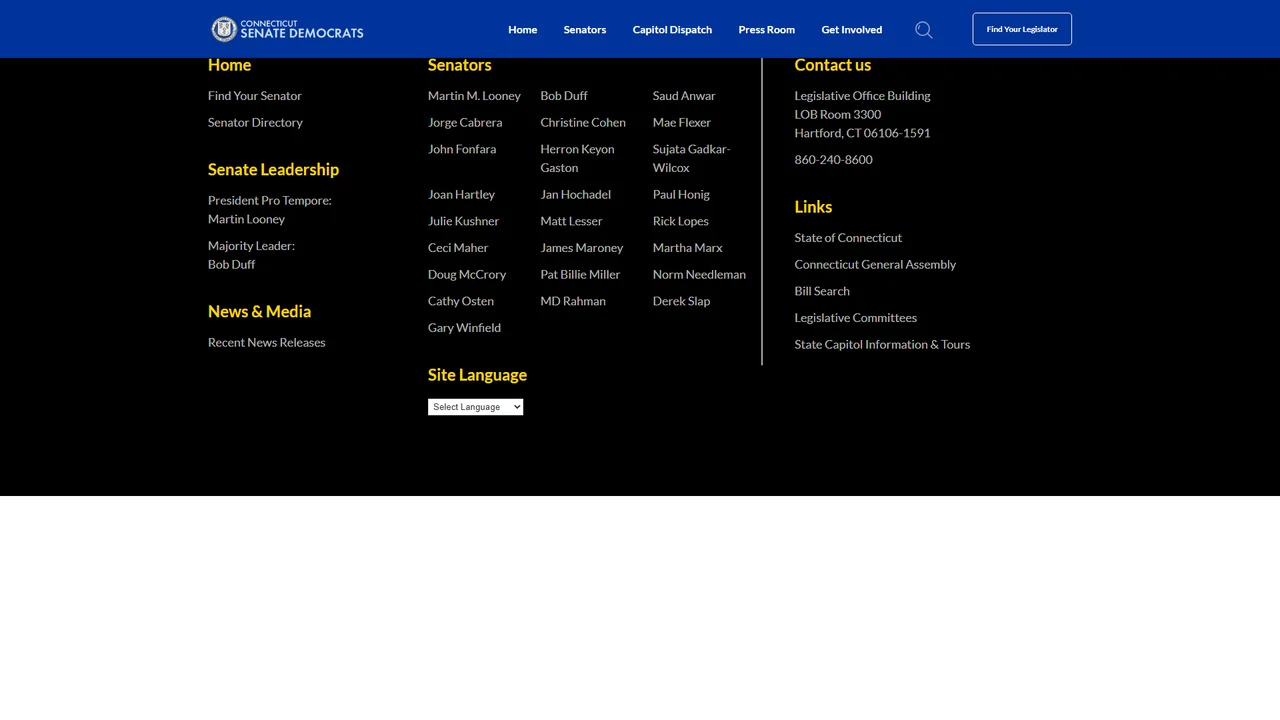Visit the Senator Directory link
This screenshot has height=720, width=1280.
(255, 122)
